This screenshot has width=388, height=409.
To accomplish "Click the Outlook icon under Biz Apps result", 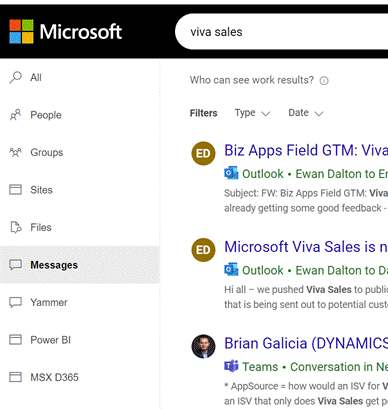I will [x=231, y=173].
